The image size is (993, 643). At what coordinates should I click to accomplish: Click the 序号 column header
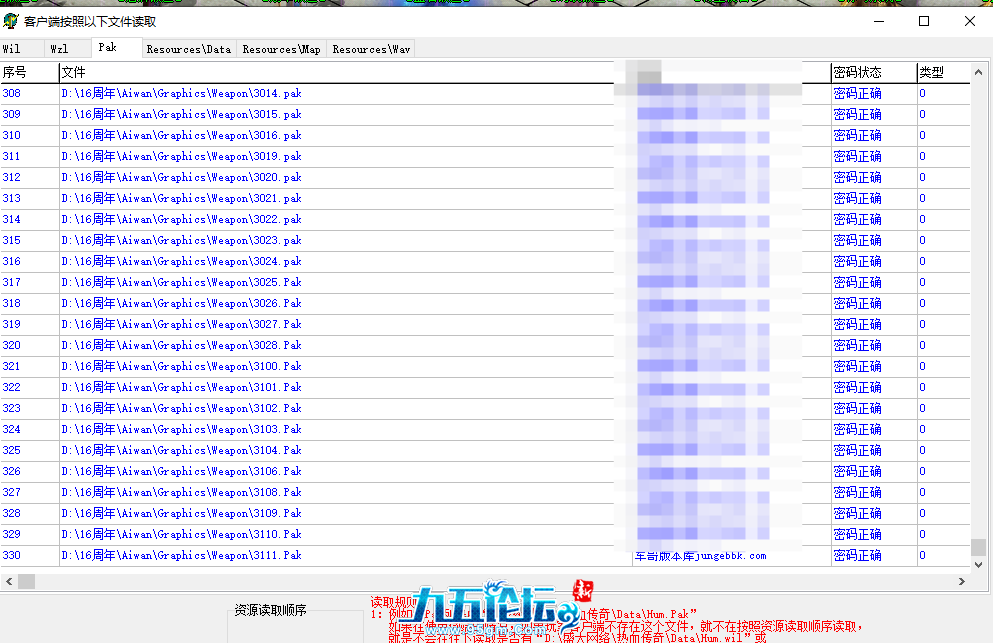pyautogui.click(x=29, y=72)
